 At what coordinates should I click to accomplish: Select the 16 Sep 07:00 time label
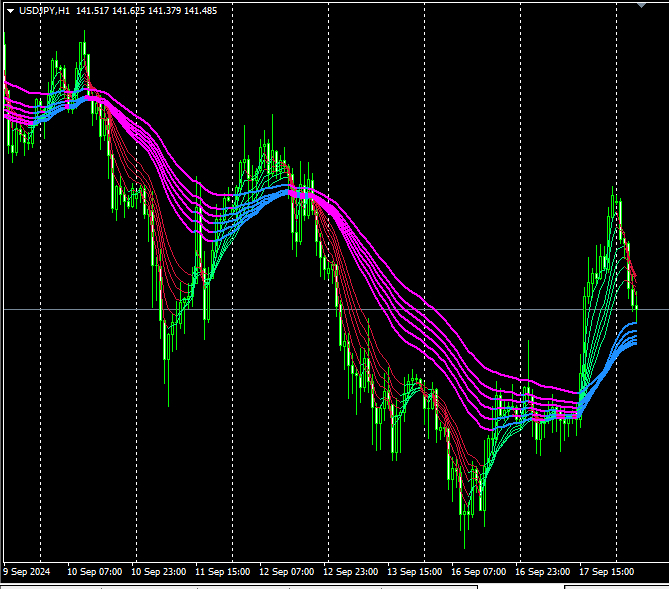pyautogui.click(x=479, y=572)
